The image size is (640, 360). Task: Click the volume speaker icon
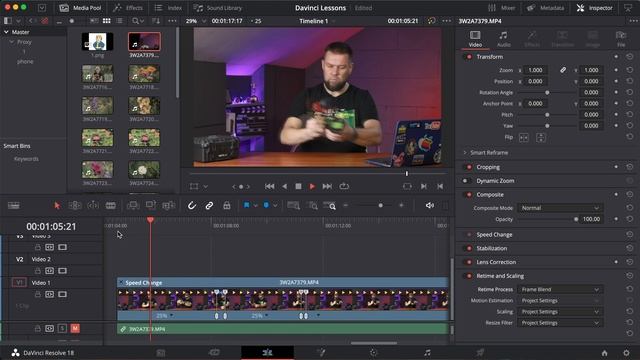tap(429, 205)
